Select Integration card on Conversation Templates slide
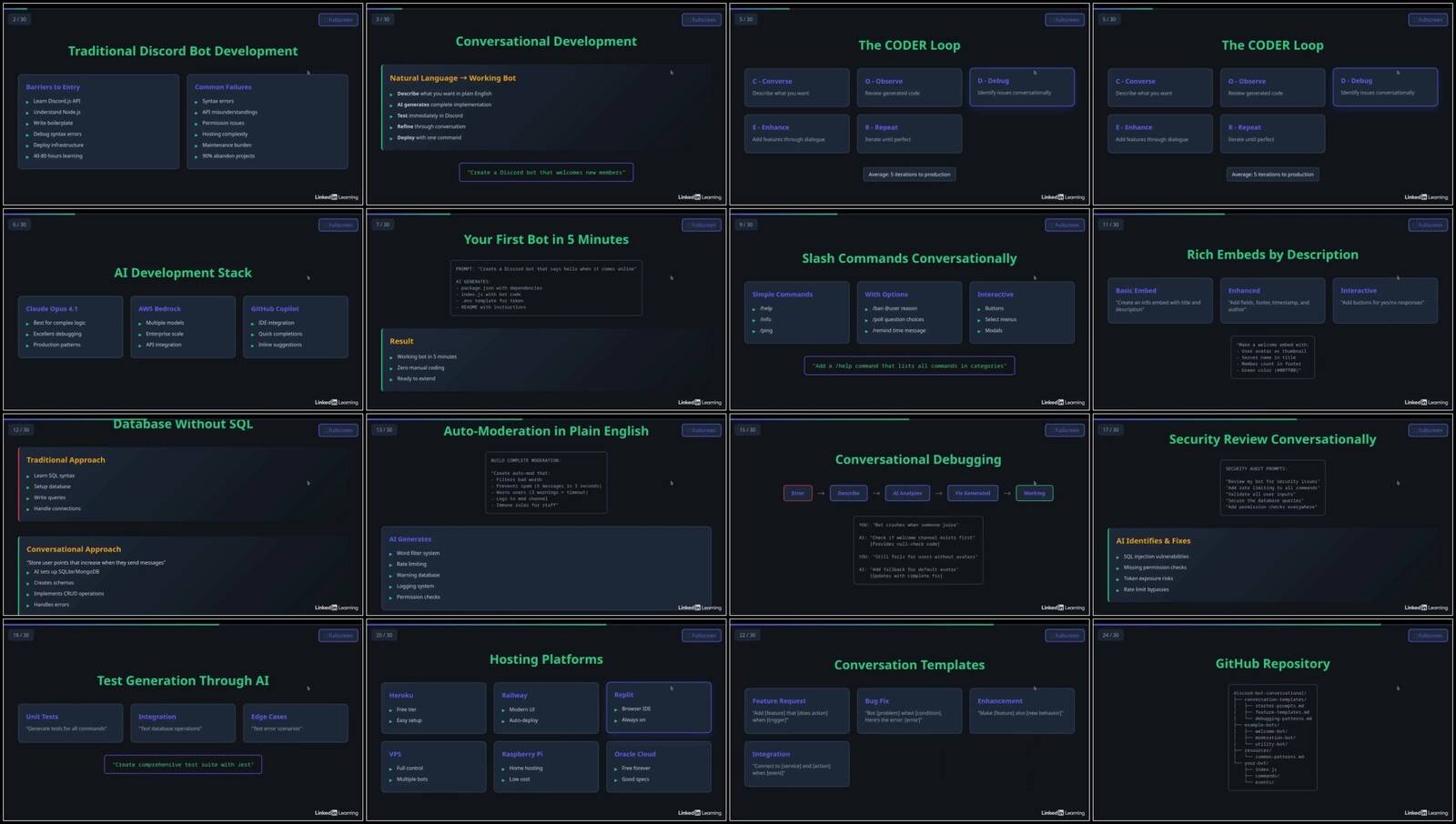1456x824 pixels. click(x=796, y=764)
